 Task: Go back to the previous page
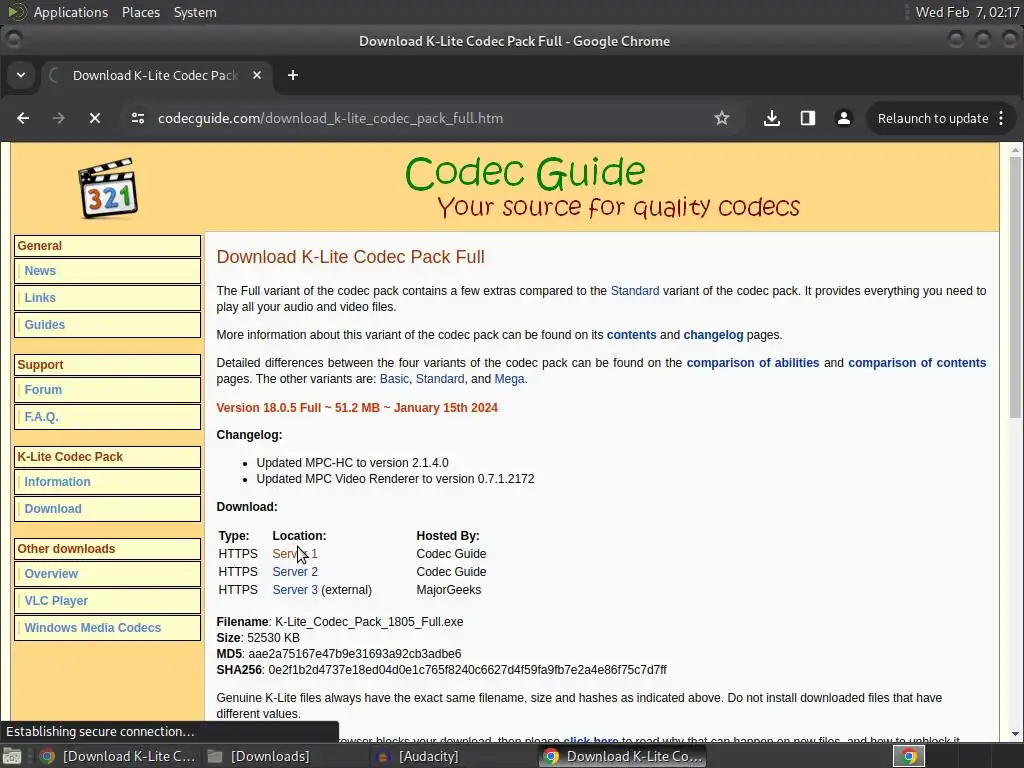(23, 118)
